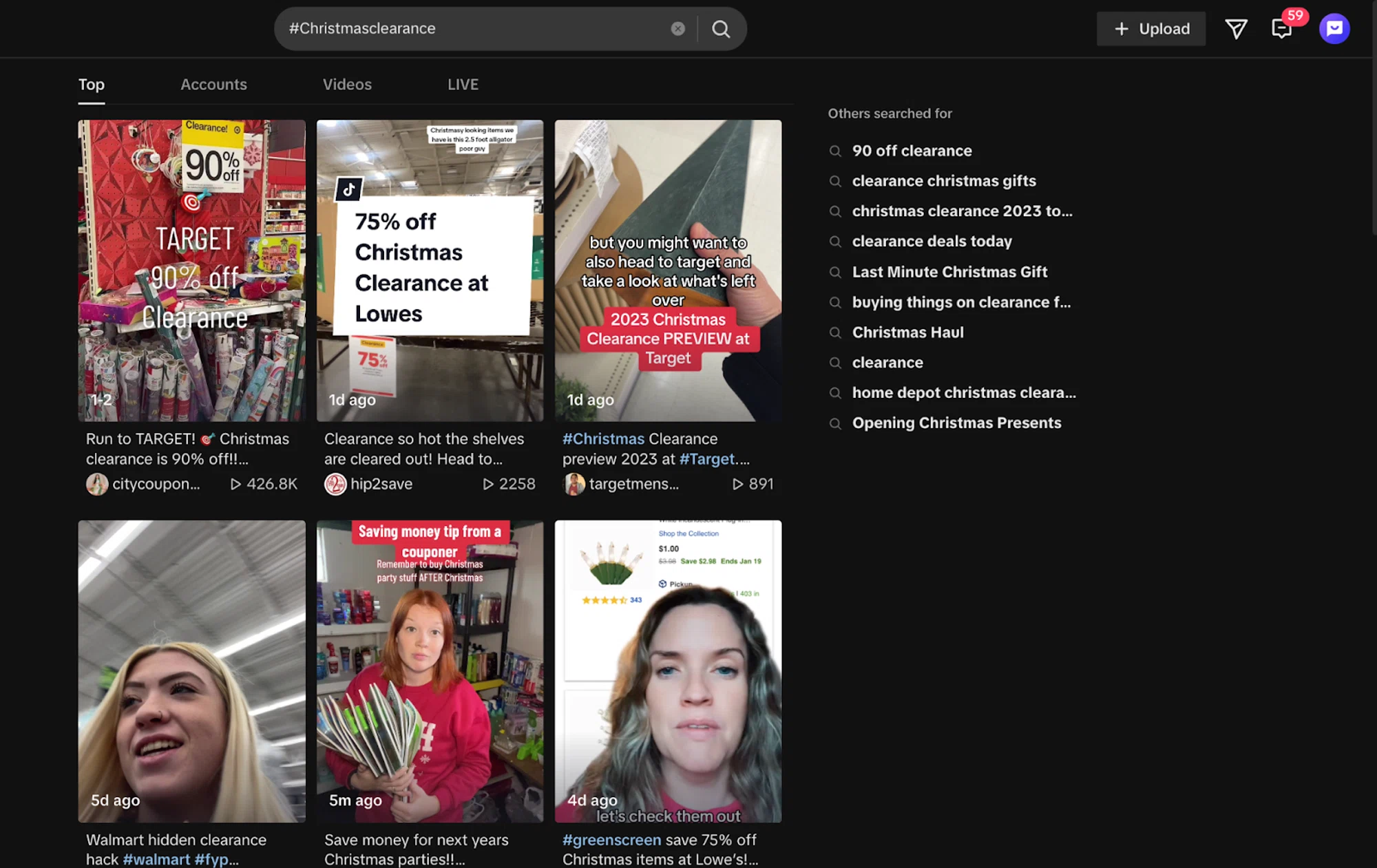Select suggestion 'home depot christmas cleara...'
The image size is (1377, 868).
click(x=964, y=393)
